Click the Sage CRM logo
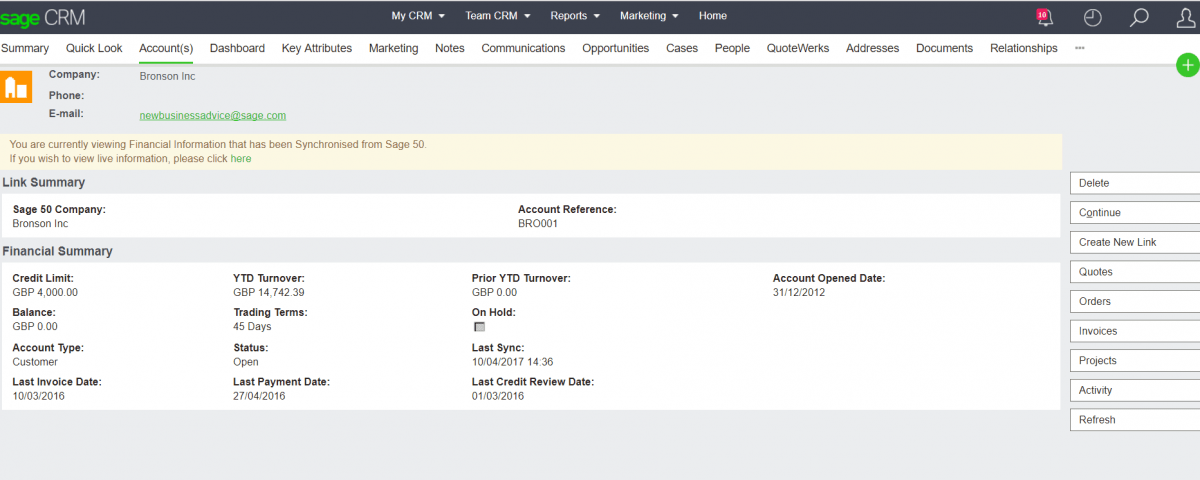Screen dimensions: 1200x480 pos(42,17)
